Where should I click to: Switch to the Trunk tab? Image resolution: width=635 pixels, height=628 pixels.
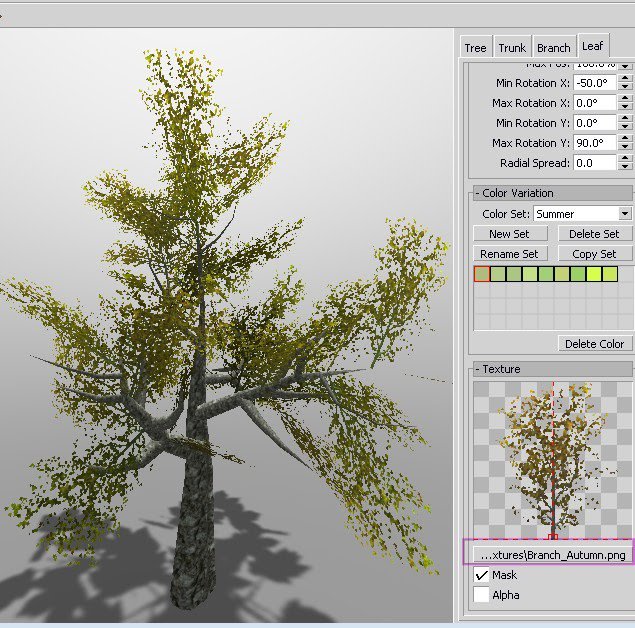pyautogui.click(x=512, y=47)
